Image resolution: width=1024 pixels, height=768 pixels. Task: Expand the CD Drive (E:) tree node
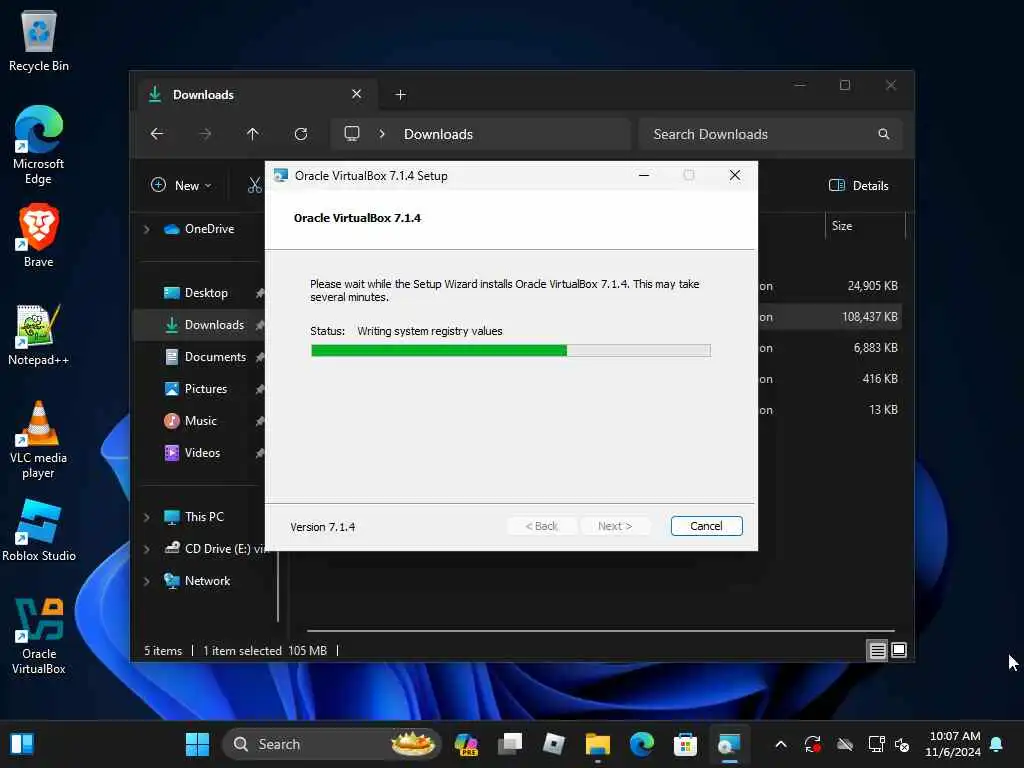[x=146, y=549]
